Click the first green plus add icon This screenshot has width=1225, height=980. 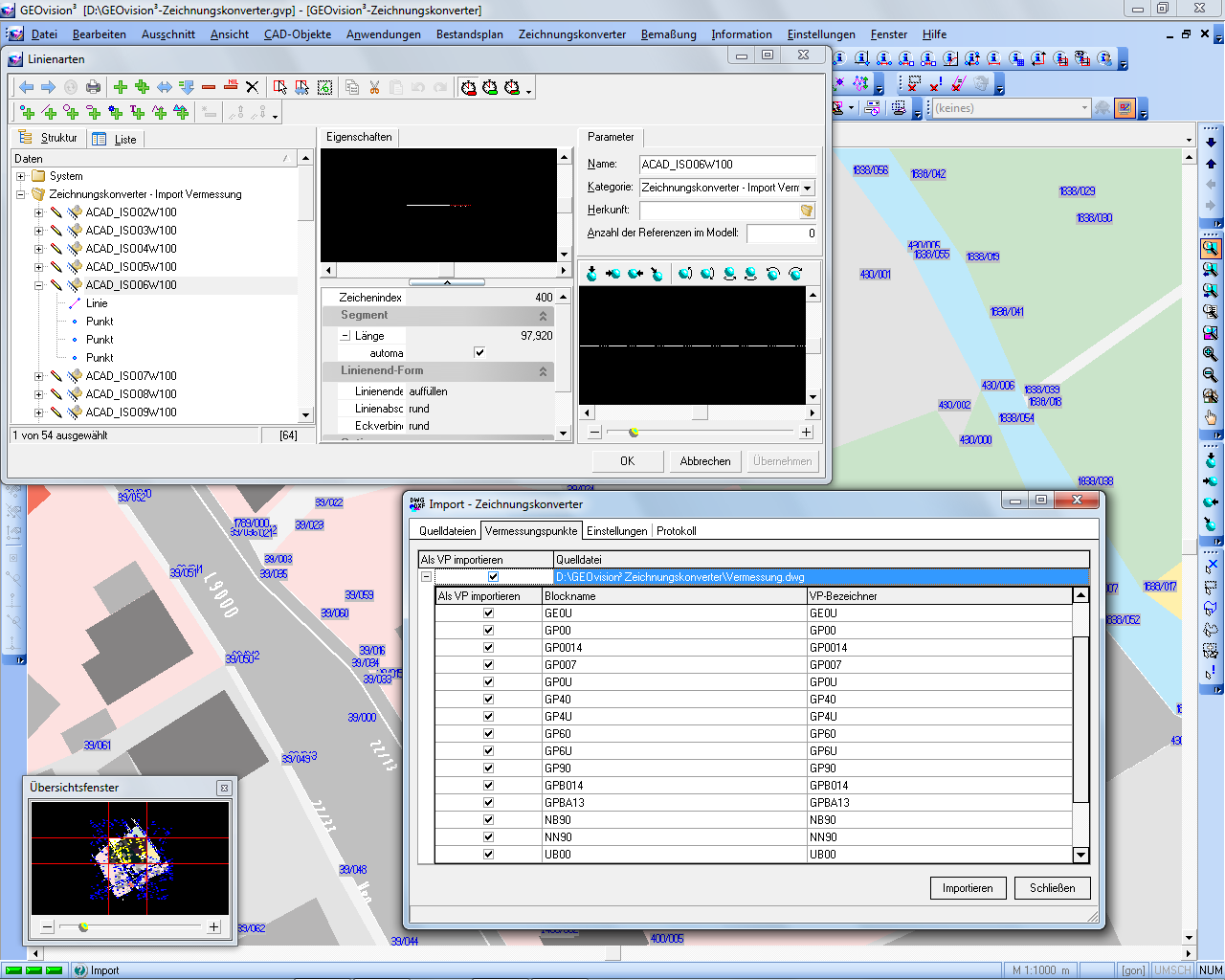point(121,87)
